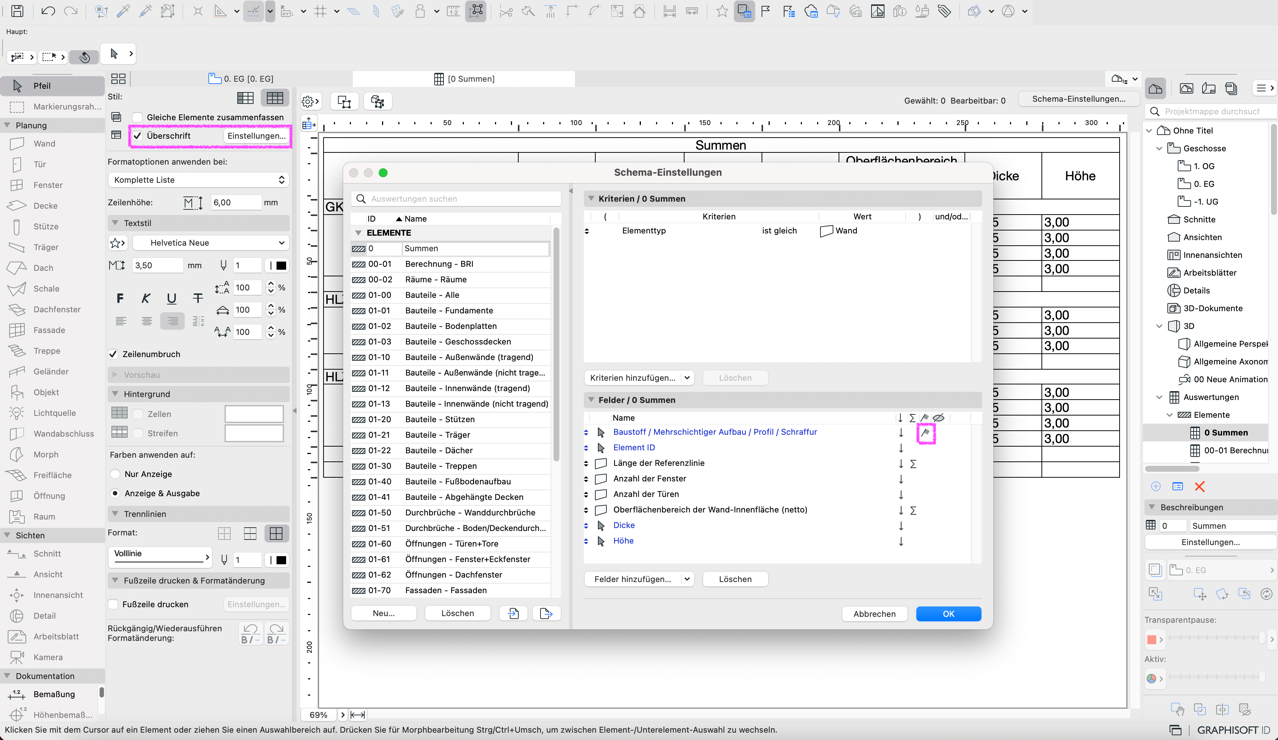Select the Treppe stair tool

click(x=52, y=351)
